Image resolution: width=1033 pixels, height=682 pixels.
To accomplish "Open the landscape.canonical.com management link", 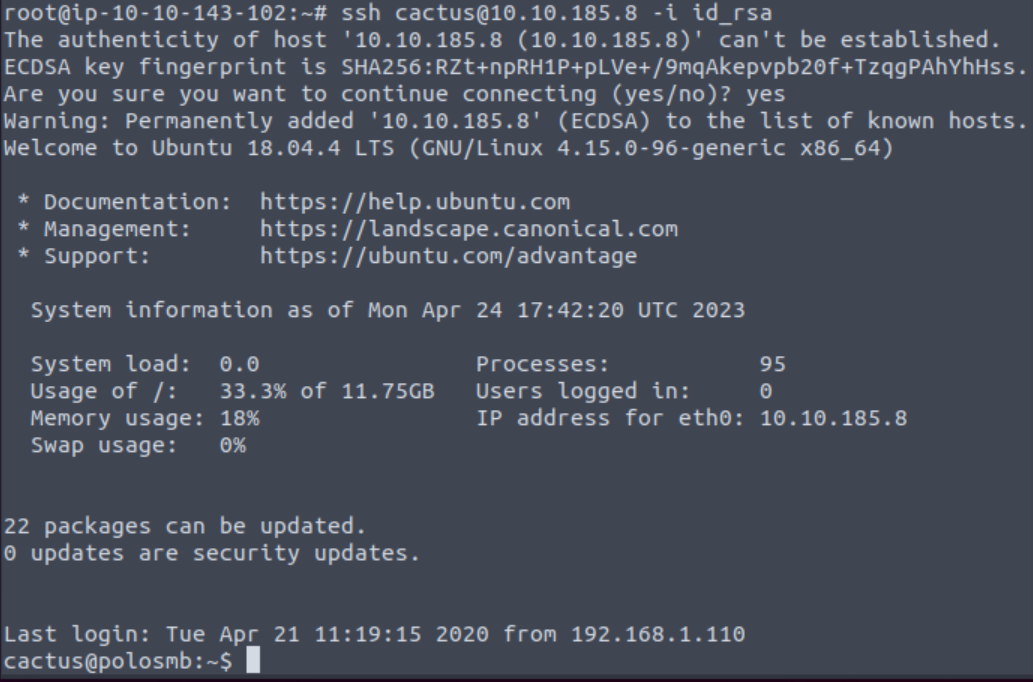I will point(468,229).
